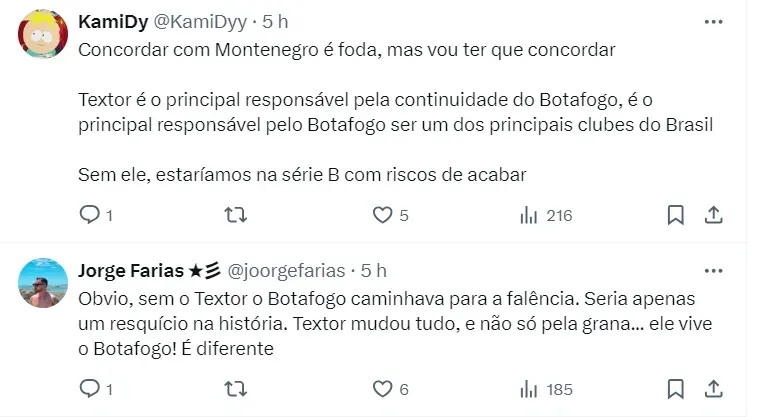The height and width of the screenshot is (417, 773).
Task: Repost KamiDy's tweet about Textor
Action: coord(235,215)
